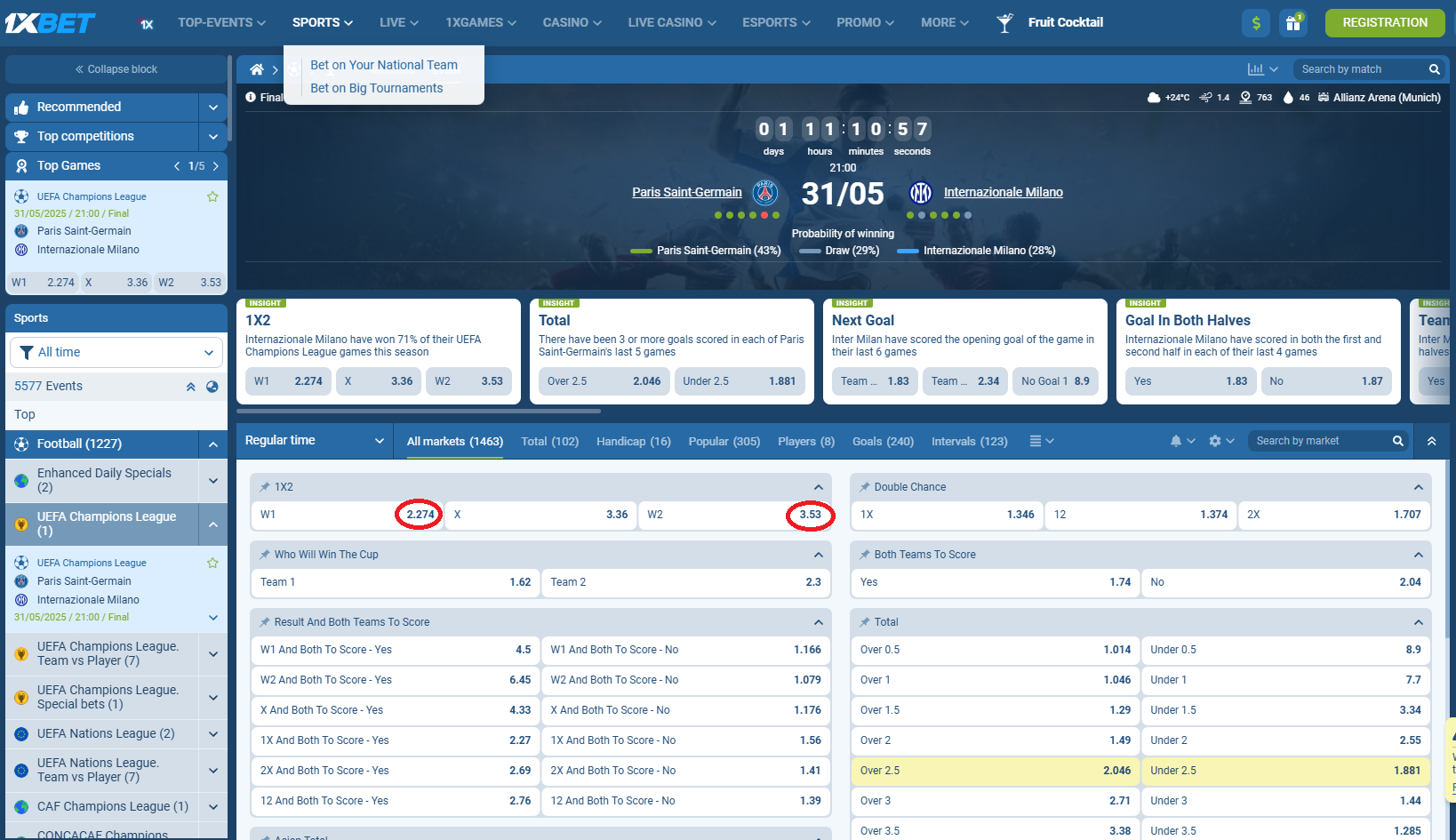The width and height of the screenshot is (1456, 840).
Task: Click the globe icon beside 5577 Events
Action: pos(212,387)
